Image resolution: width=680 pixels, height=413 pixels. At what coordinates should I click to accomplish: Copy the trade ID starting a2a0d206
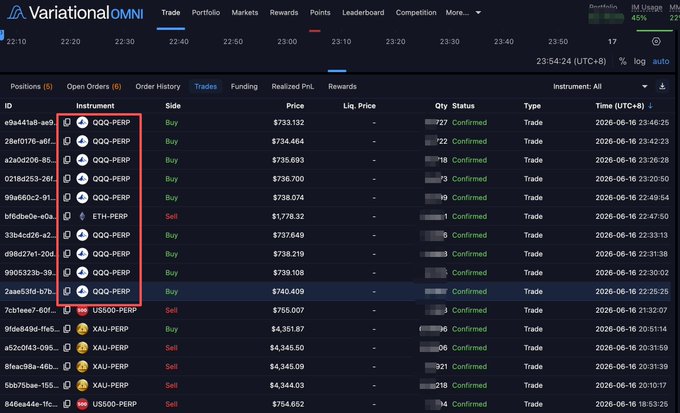(x=67, y=160)
